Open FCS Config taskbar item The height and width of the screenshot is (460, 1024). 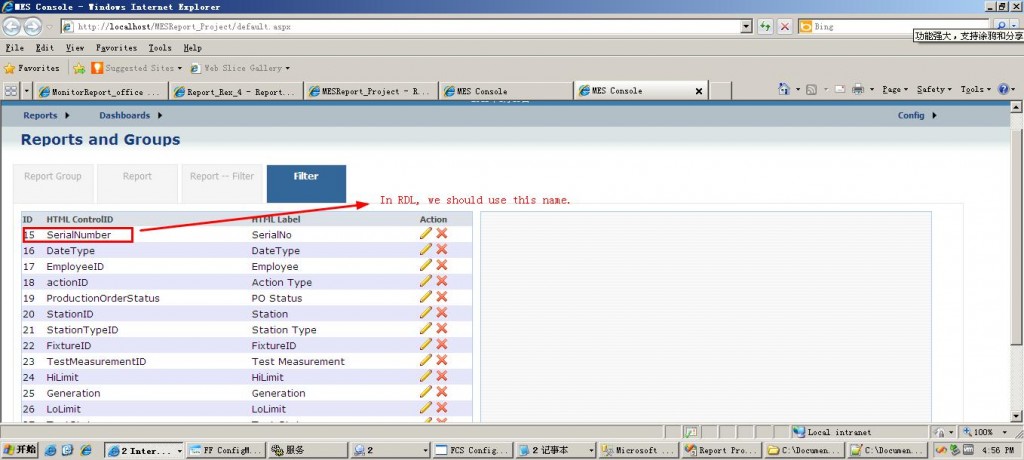[x=472, y=450]
